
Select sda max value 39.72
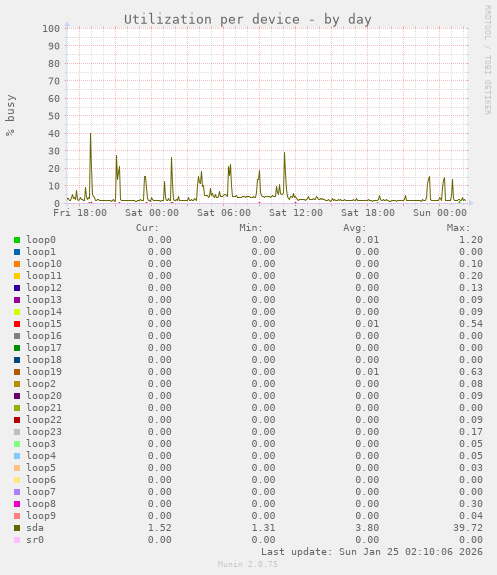[468, 528]
